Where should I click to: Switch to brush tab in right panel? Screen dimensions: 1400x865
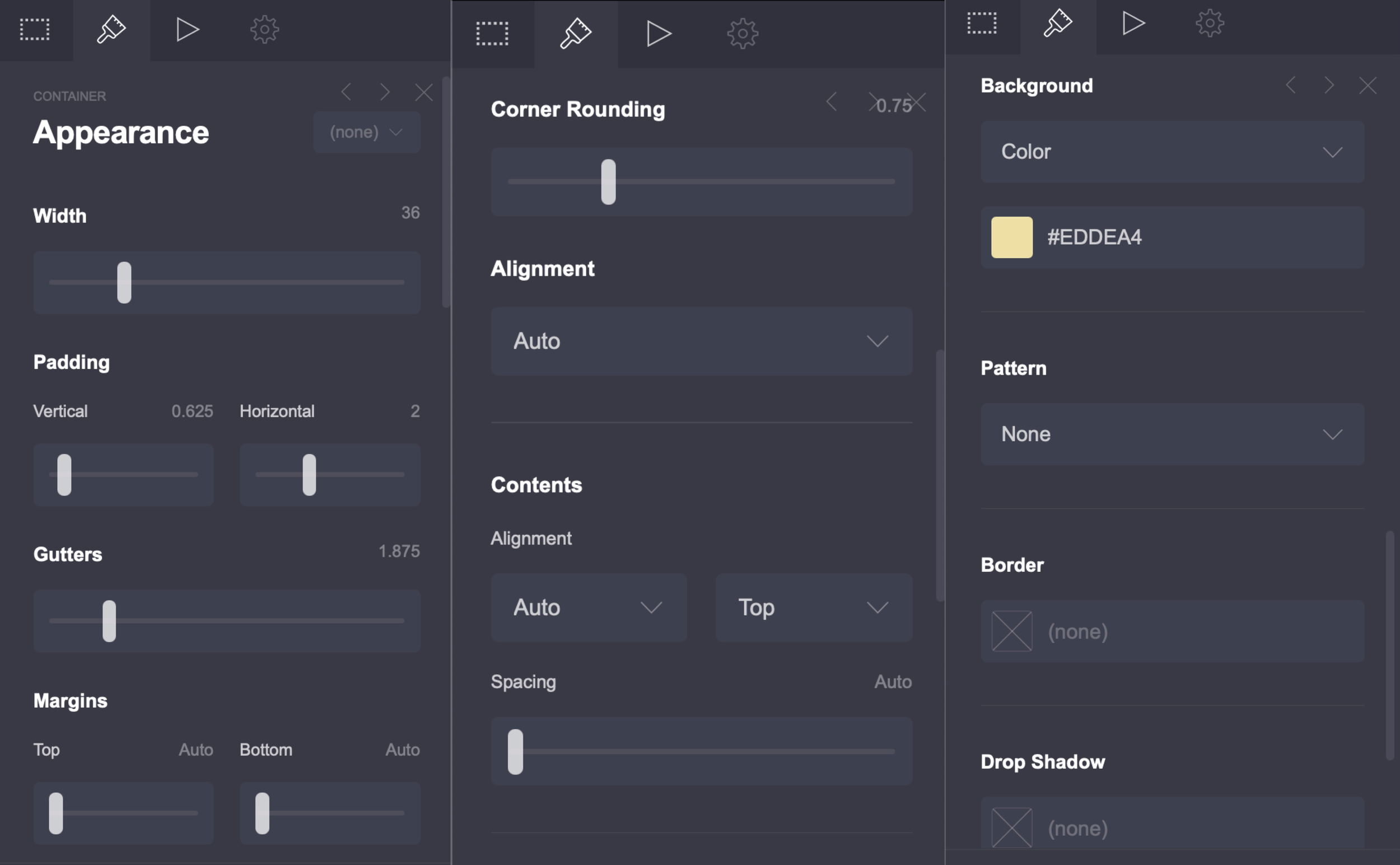[x=1057, y=24]
